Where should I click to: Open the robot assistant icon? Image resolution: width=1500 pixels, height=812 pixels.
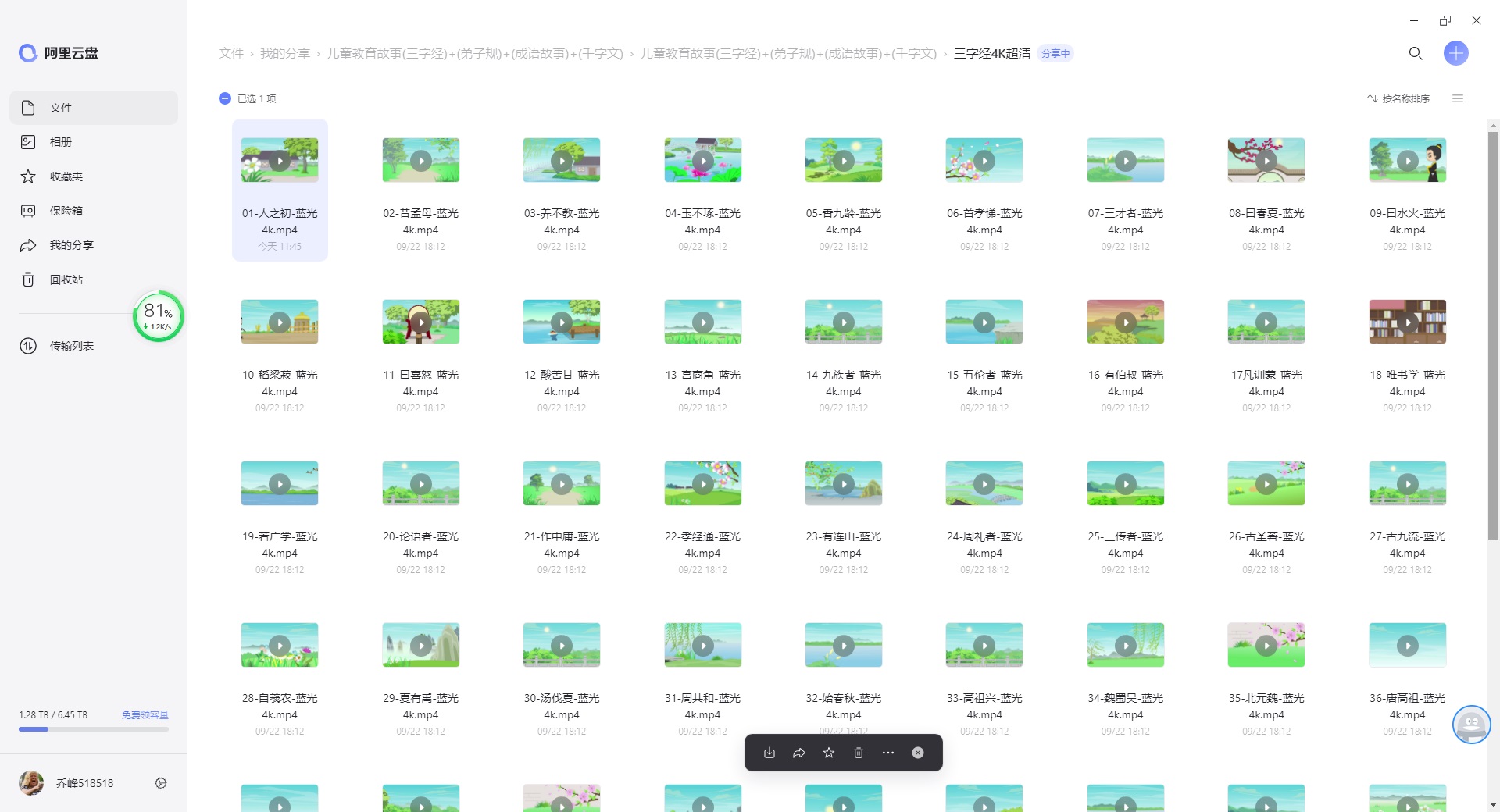(1471, 725)
